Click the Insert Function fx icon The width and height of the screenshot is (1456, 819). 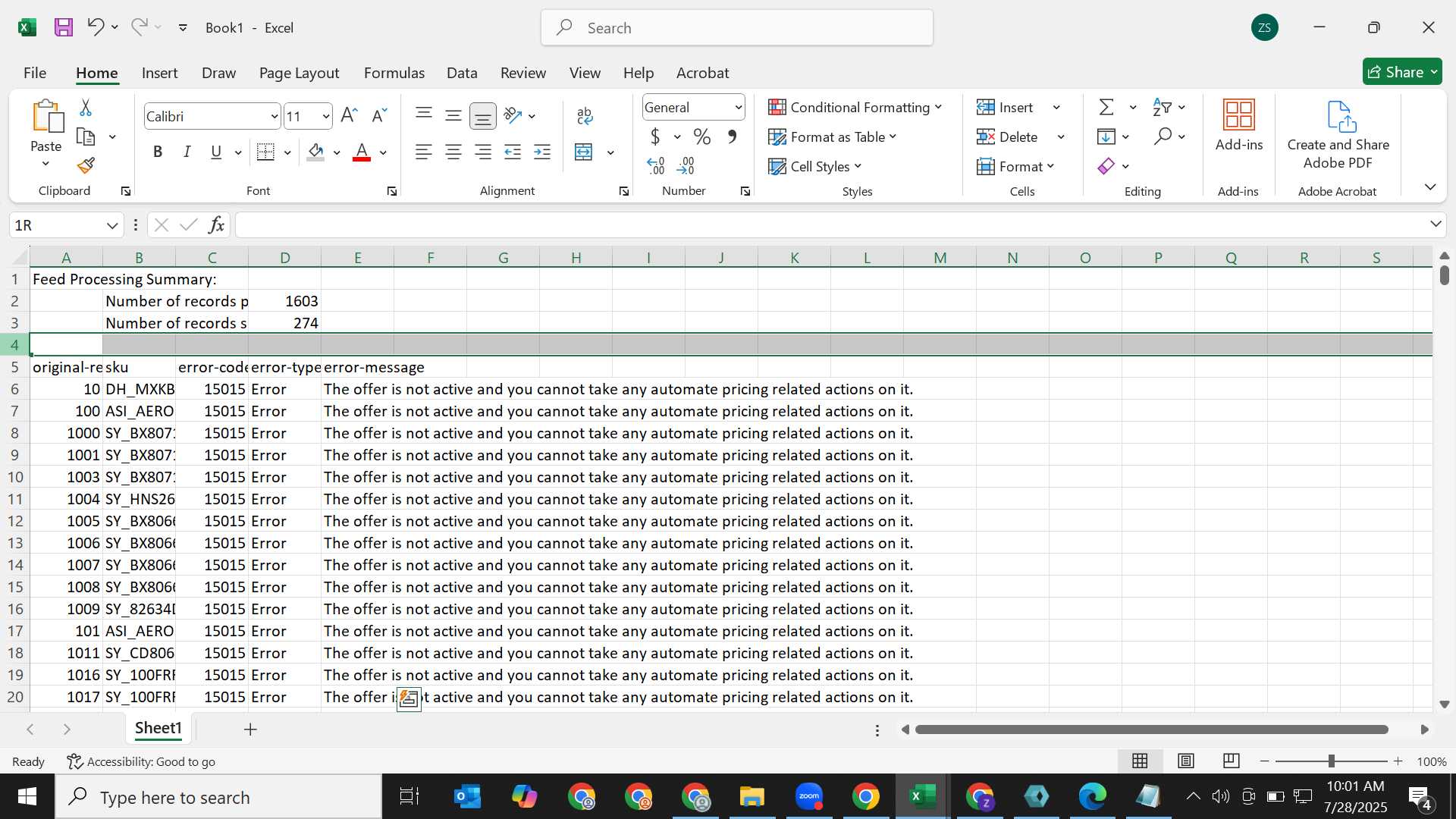217,224
